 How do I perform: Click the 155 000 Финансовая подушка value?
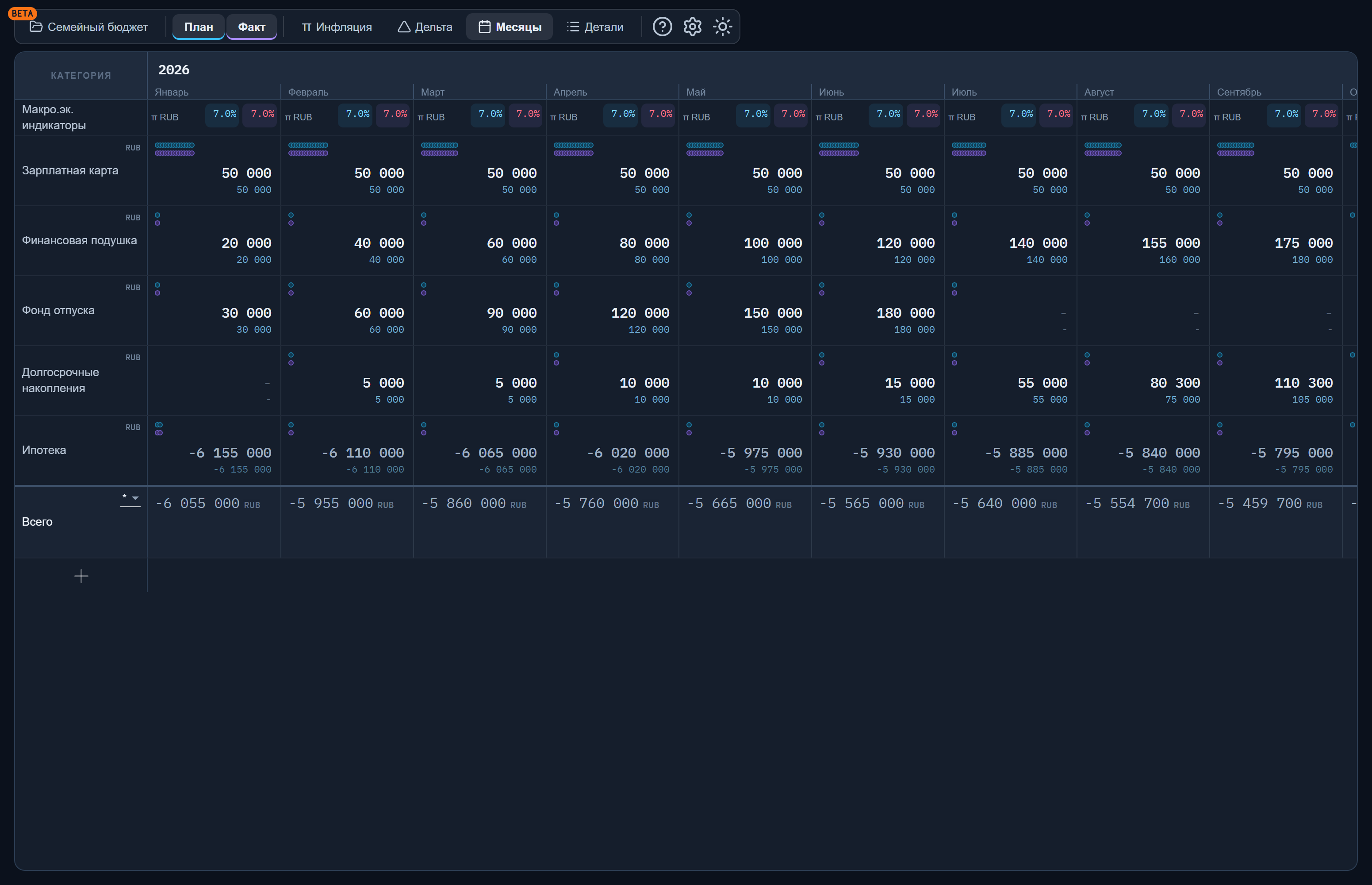pos(1170,243)
